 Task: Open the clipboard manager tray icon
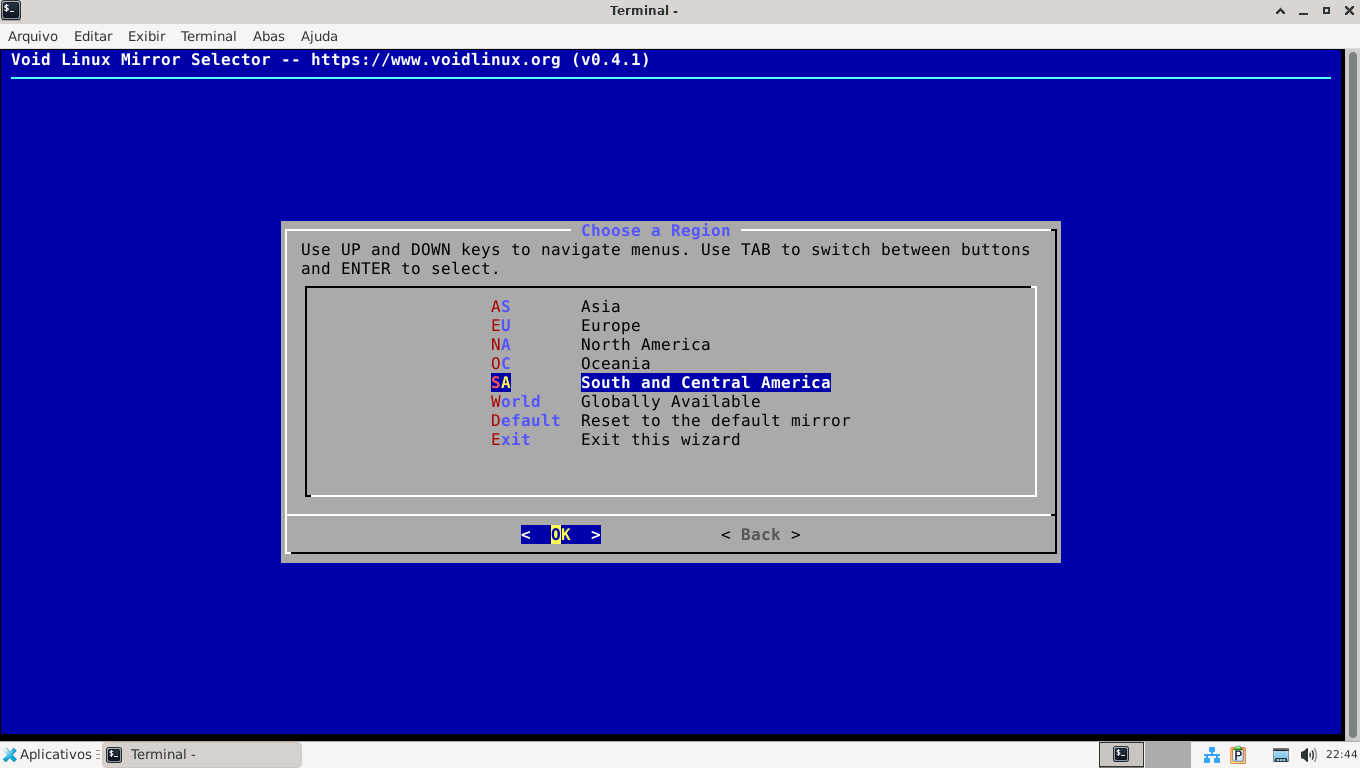[1238, 755]
